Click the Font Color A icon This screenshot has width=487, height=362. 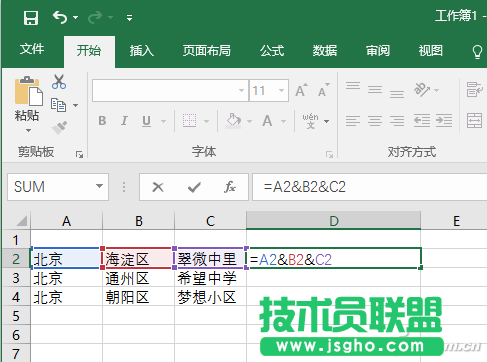pyautogui.click(x=267, y=121)
